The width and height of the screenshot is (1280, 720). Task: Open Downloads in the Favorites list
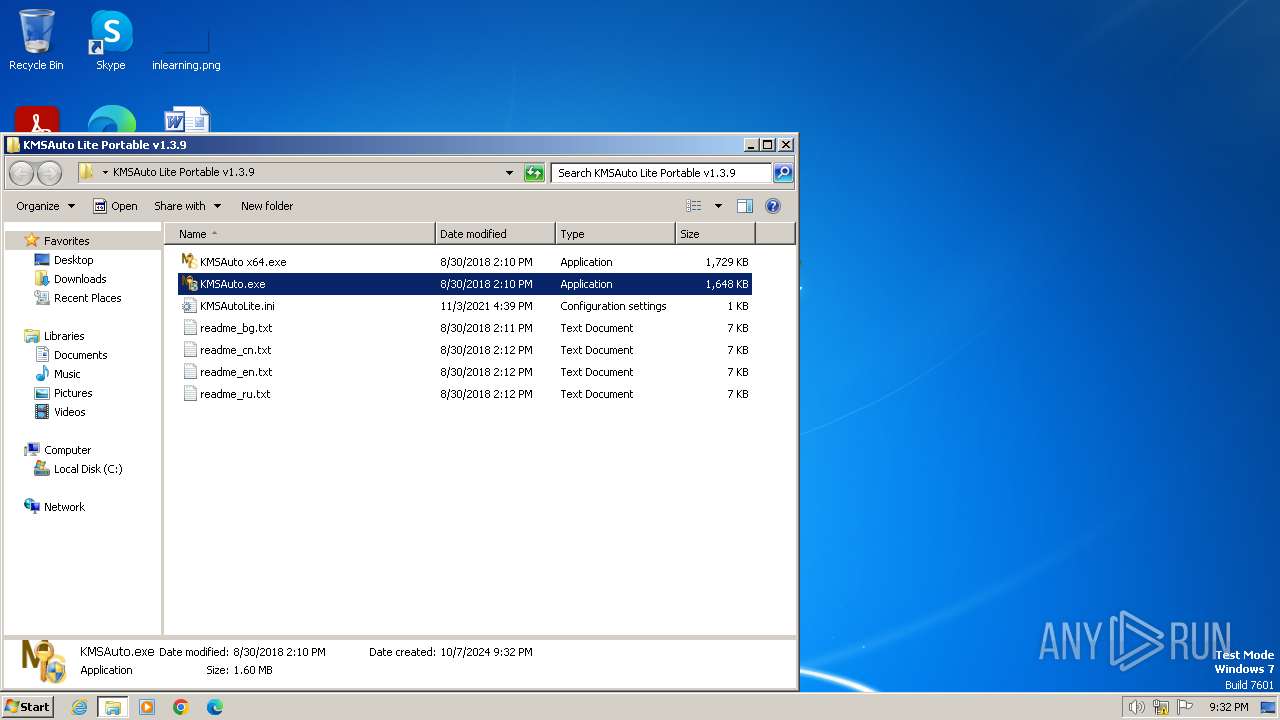[79, 279]
